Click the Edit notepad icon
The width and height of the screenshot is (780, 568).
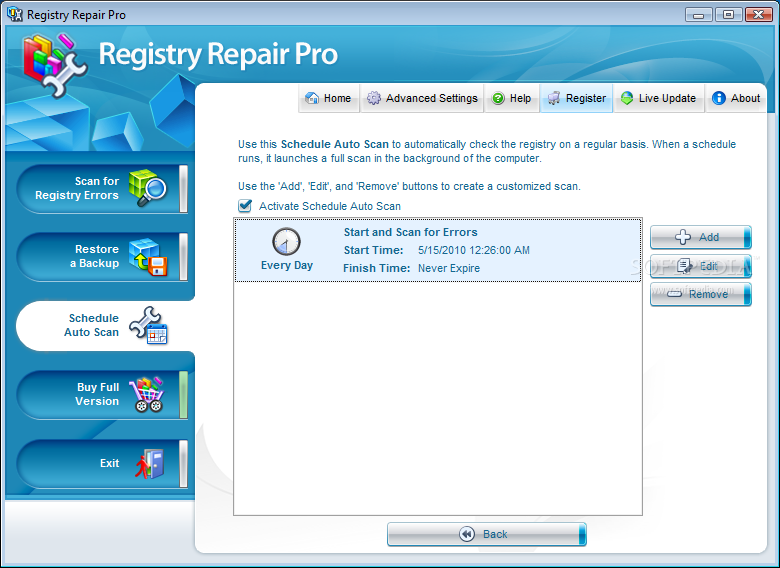point(684,266)
